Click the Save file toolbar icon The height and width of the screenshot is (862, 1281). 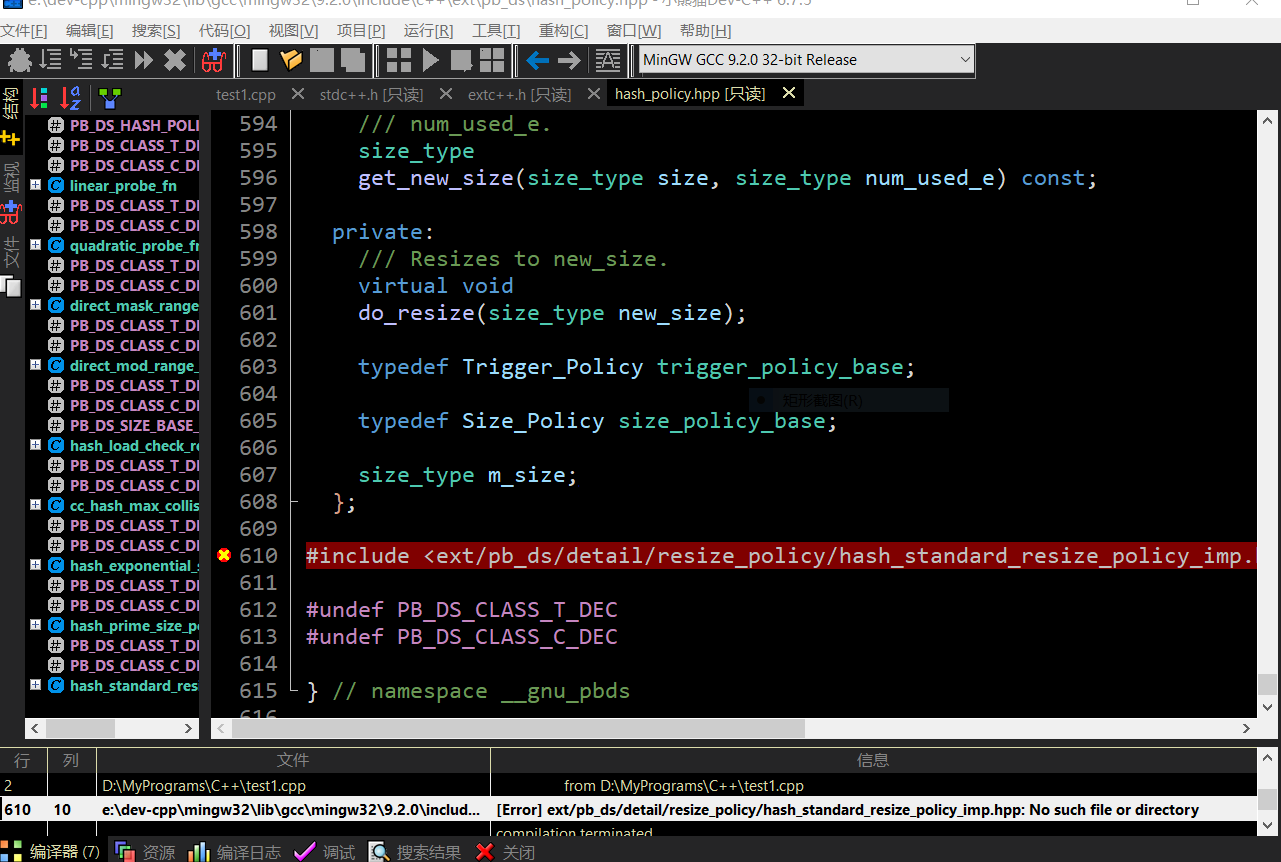[321, 60]
